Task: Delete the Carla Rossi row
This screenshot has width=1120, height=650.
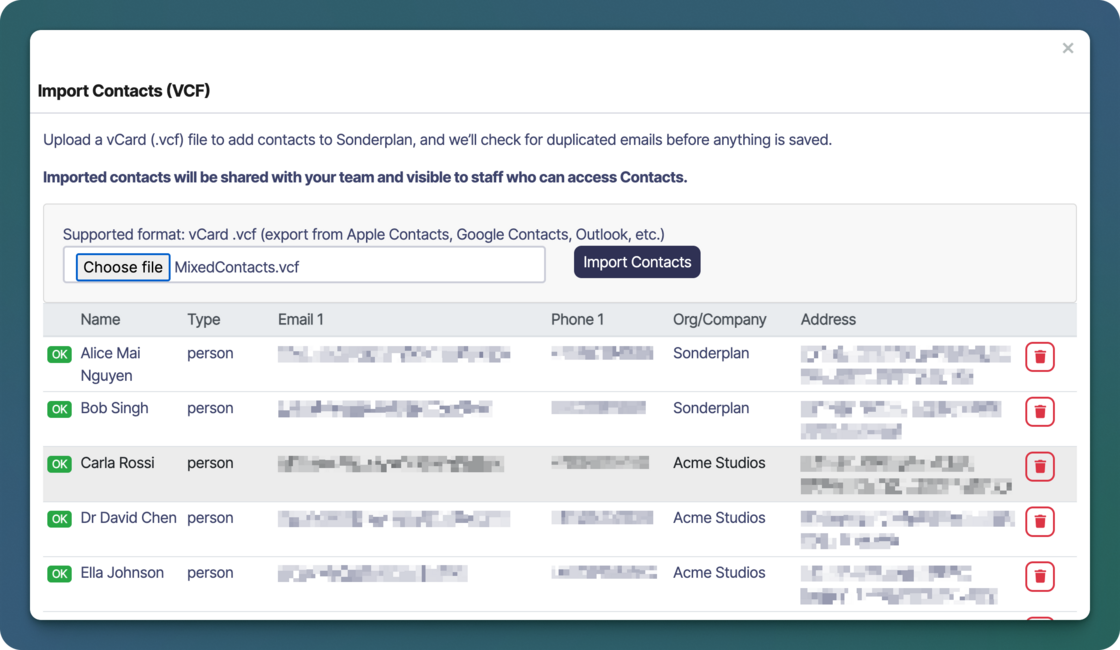Action: tap(1039, 466)
